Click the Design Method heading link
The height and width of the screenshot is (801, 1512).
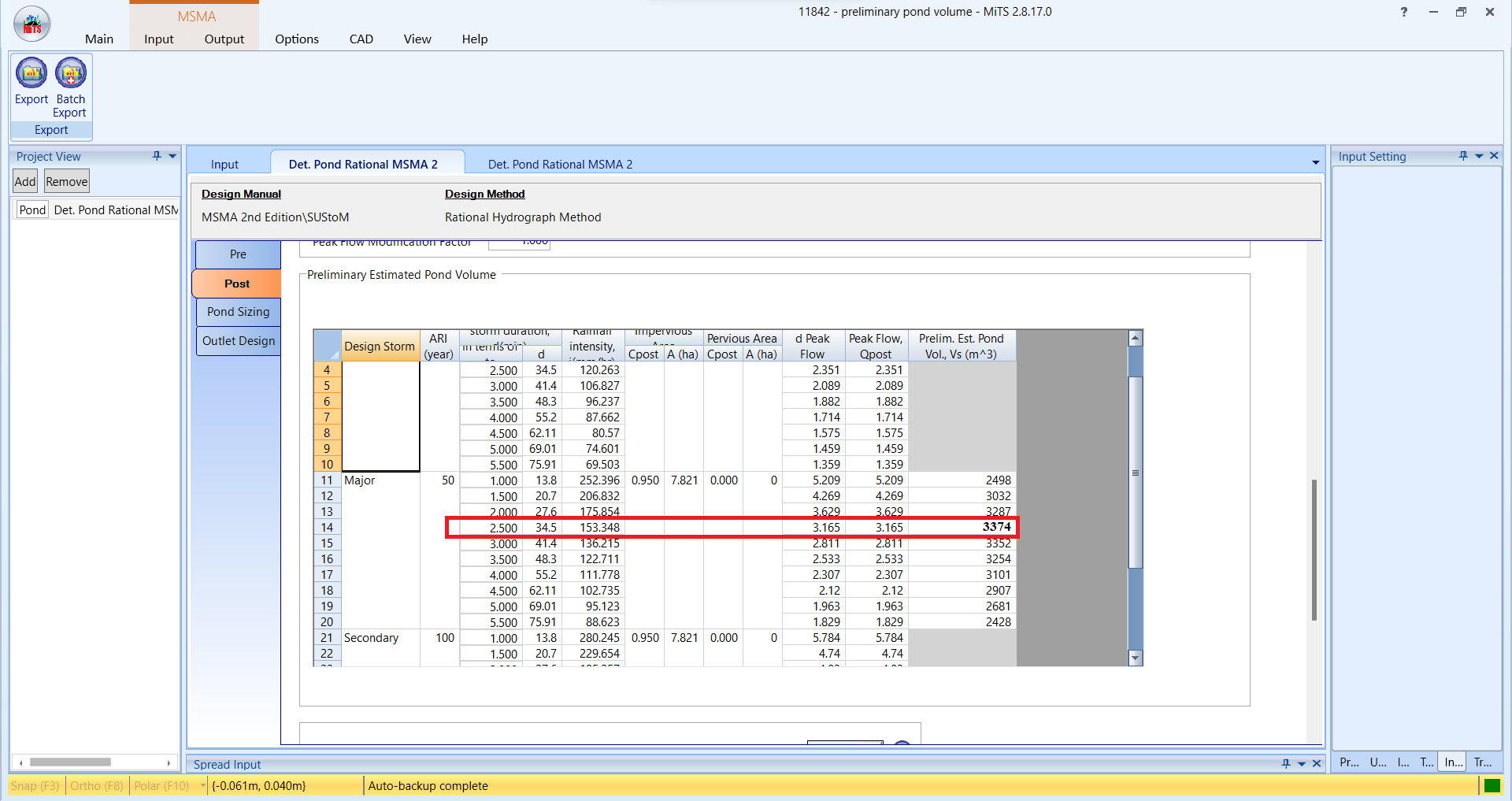pos(484,194)
